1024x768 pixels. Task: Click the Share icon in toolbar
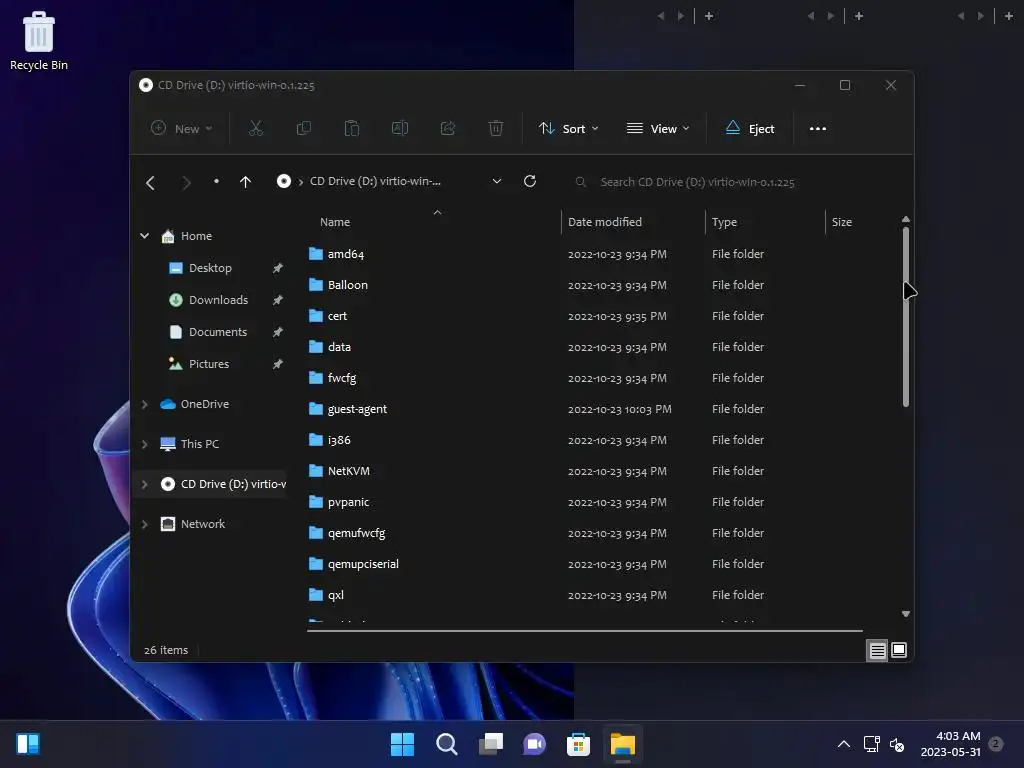tap(448, 129)
